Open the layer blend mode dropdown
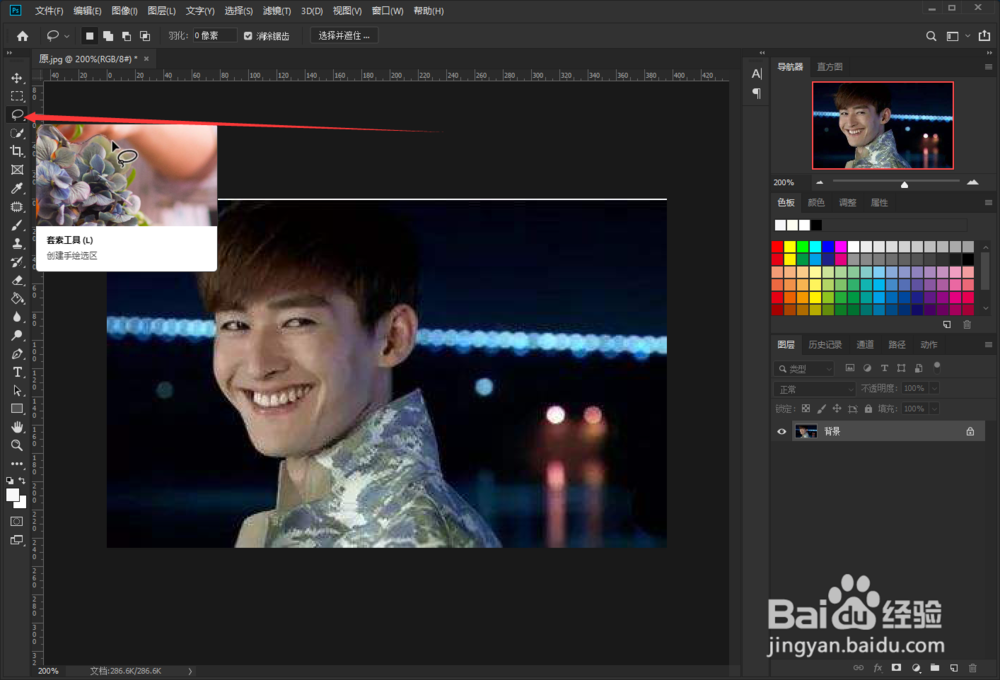1000x680 pixels. coord(814,389)
